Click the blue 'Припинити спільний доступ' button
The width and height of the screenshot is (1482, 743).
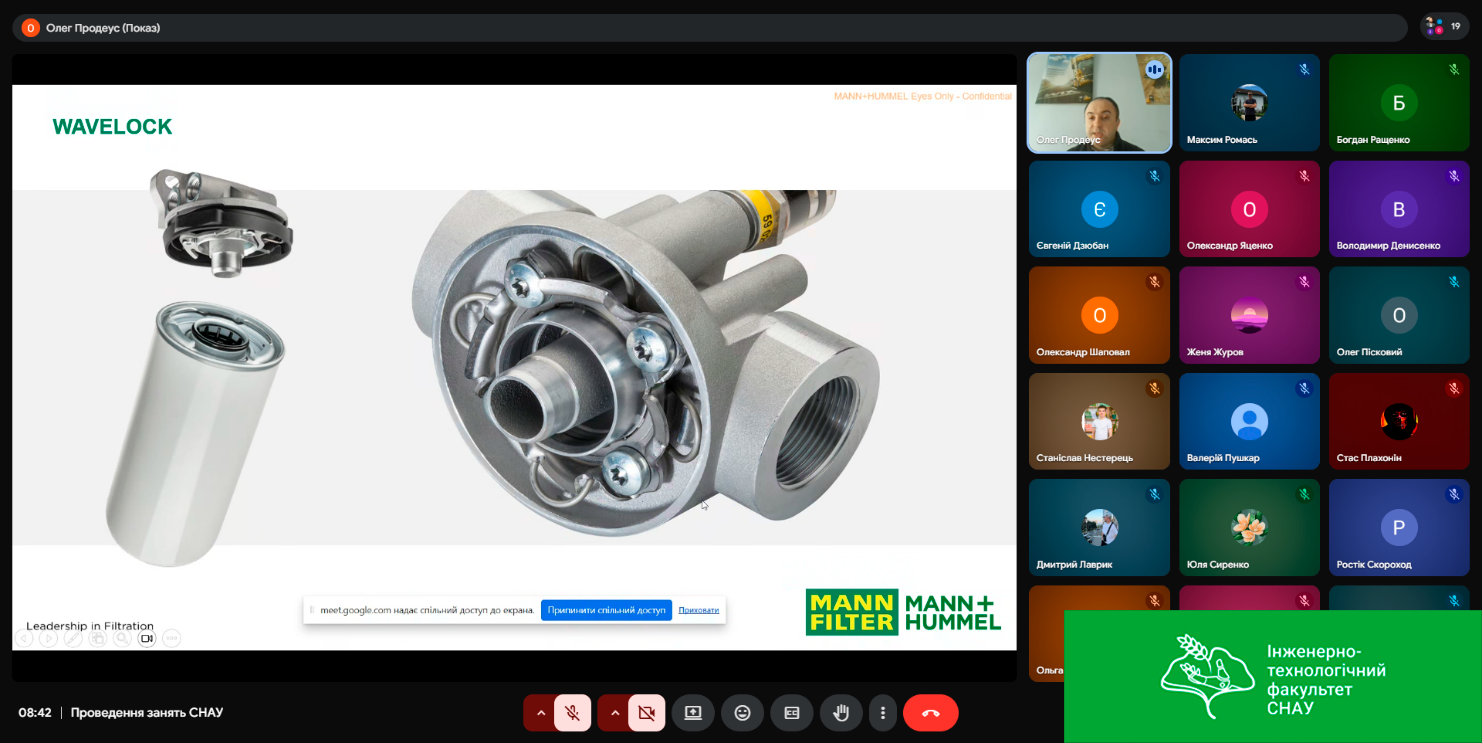pyautogui.click(x=606, y=610)
